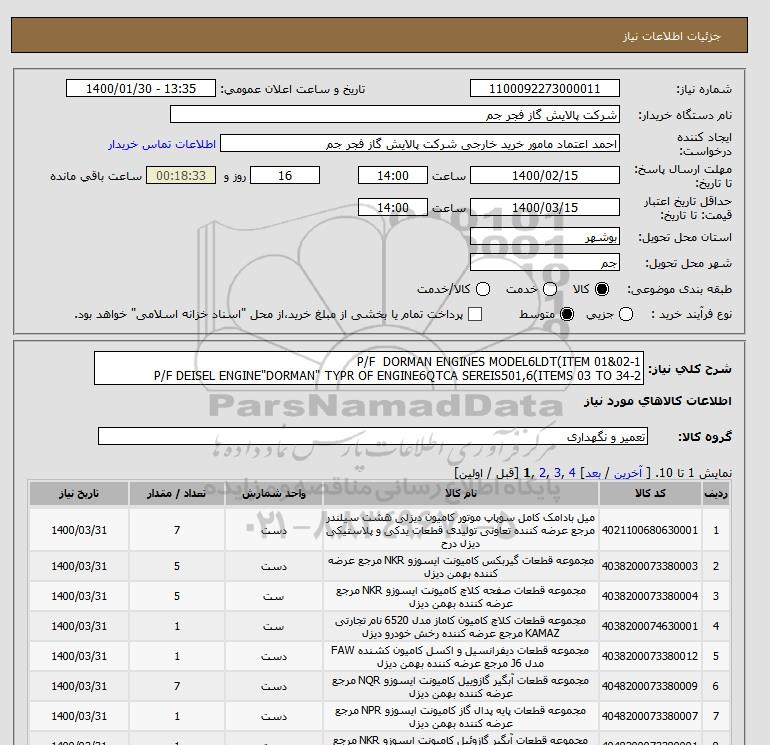
Task: Click the میل بادامک کامل item name in row 1
Action: [461, 530]
